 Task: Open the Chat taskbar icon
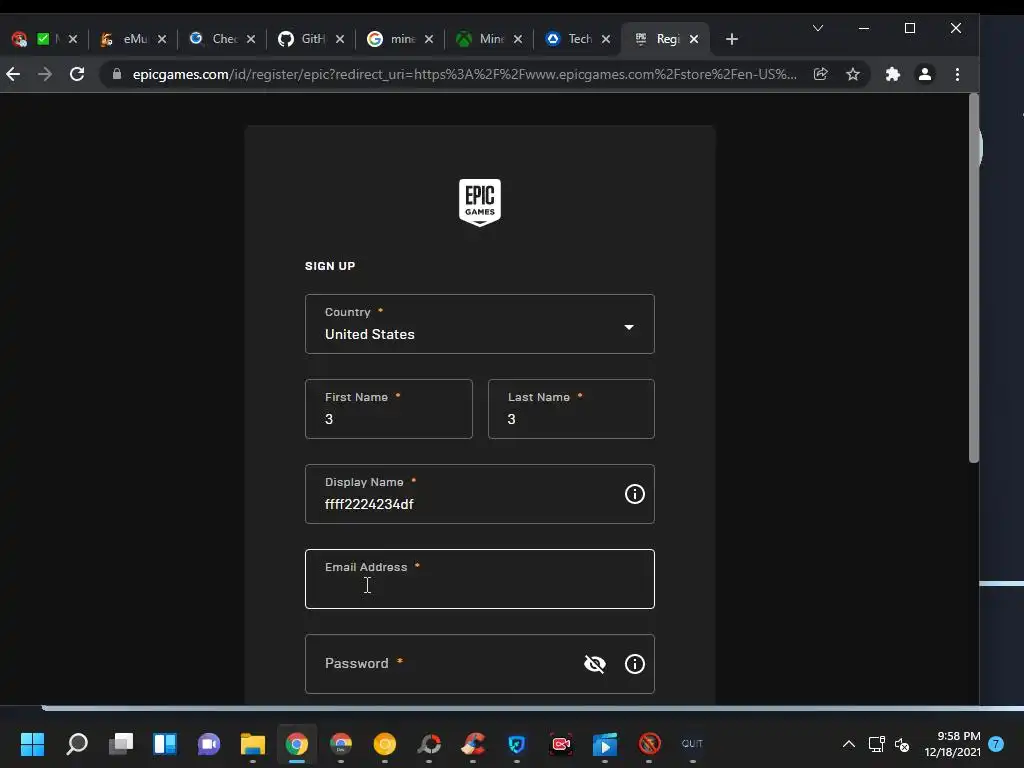(209, 743)
